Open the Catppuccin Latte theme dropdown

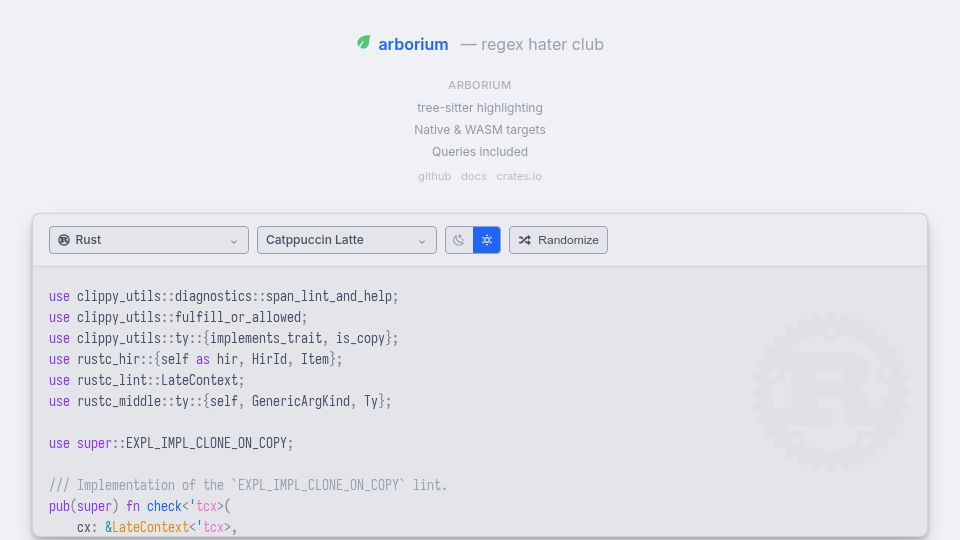click(347, 240)
